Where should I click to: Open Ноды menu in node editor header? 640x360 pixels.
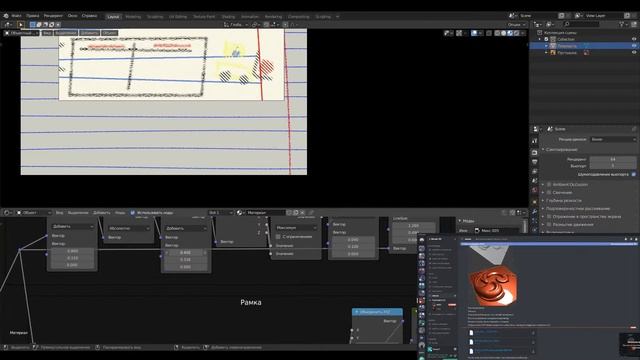tap(120, 213)
